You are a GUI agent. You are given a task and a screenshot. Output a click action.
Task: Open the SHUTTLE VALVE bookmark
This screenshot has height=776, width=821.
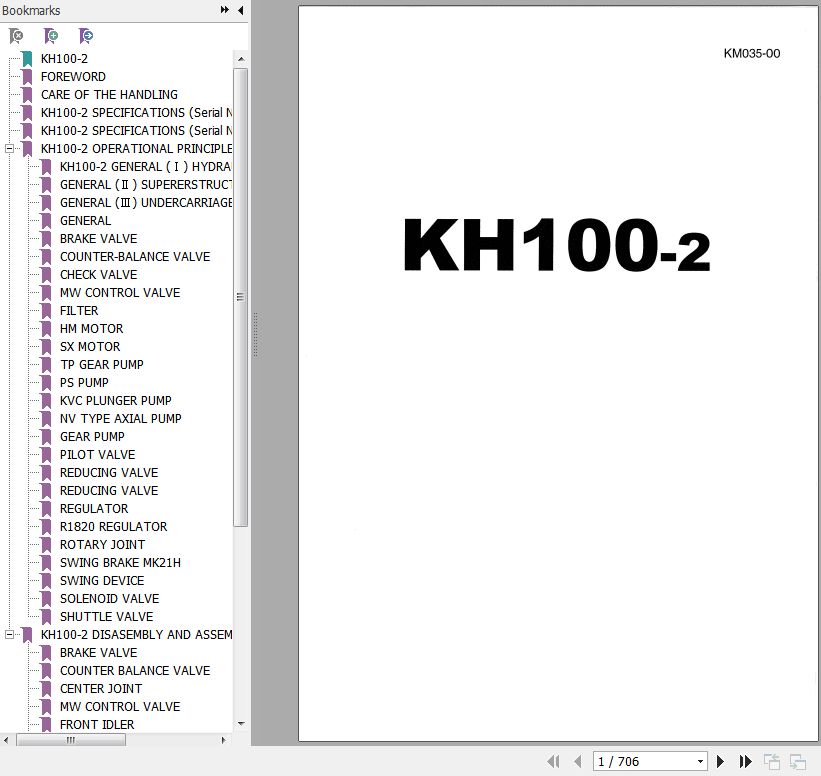click(x=107, y=617)
